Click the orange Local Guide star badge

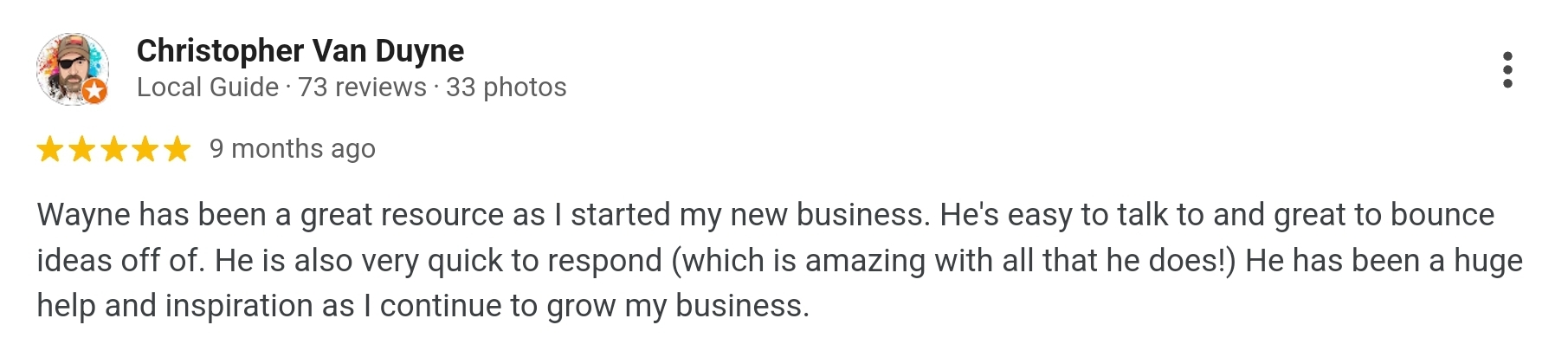coord(95,91)
